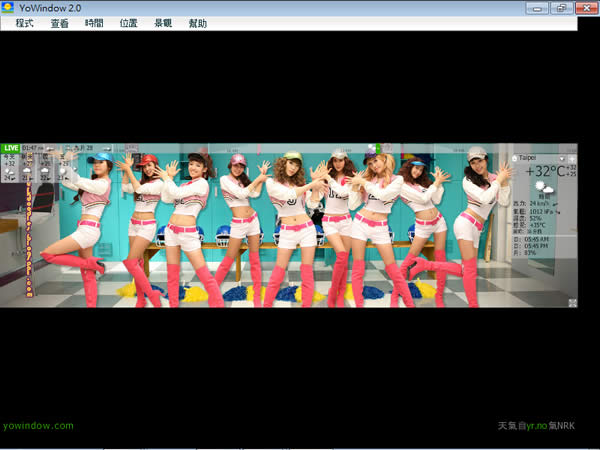This screenshot has height=450, width=600.
Task: Select the fourth forecast day tile
Action: tap(62, 168)
